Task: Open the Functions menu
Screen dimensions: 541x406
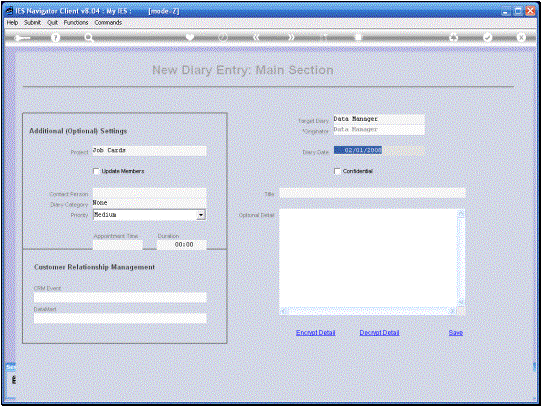Action: coord(76,22)
